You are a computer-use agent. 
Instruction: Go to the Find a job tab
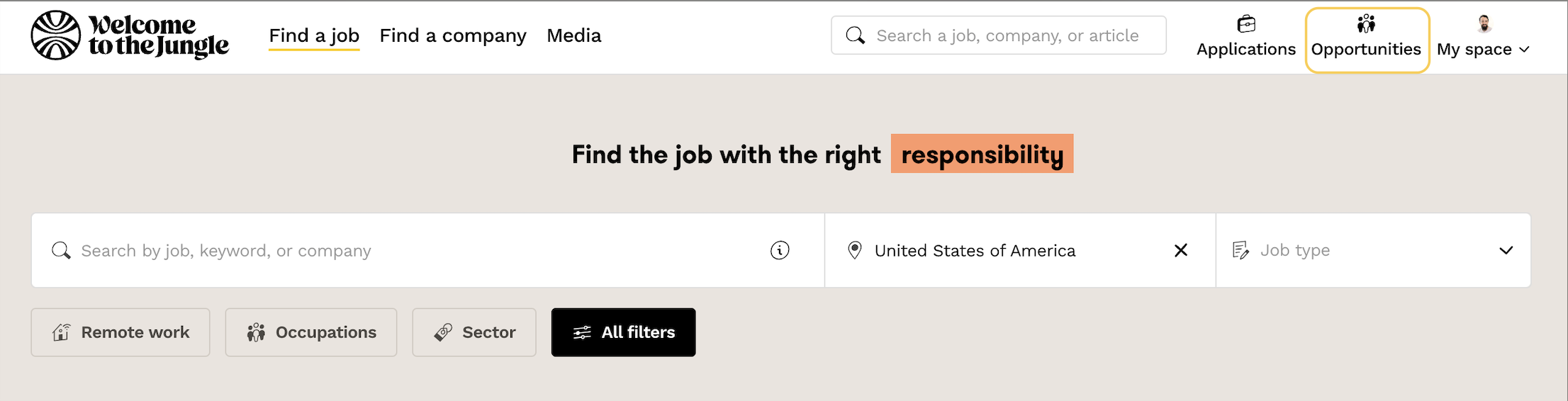coord(314,35)
